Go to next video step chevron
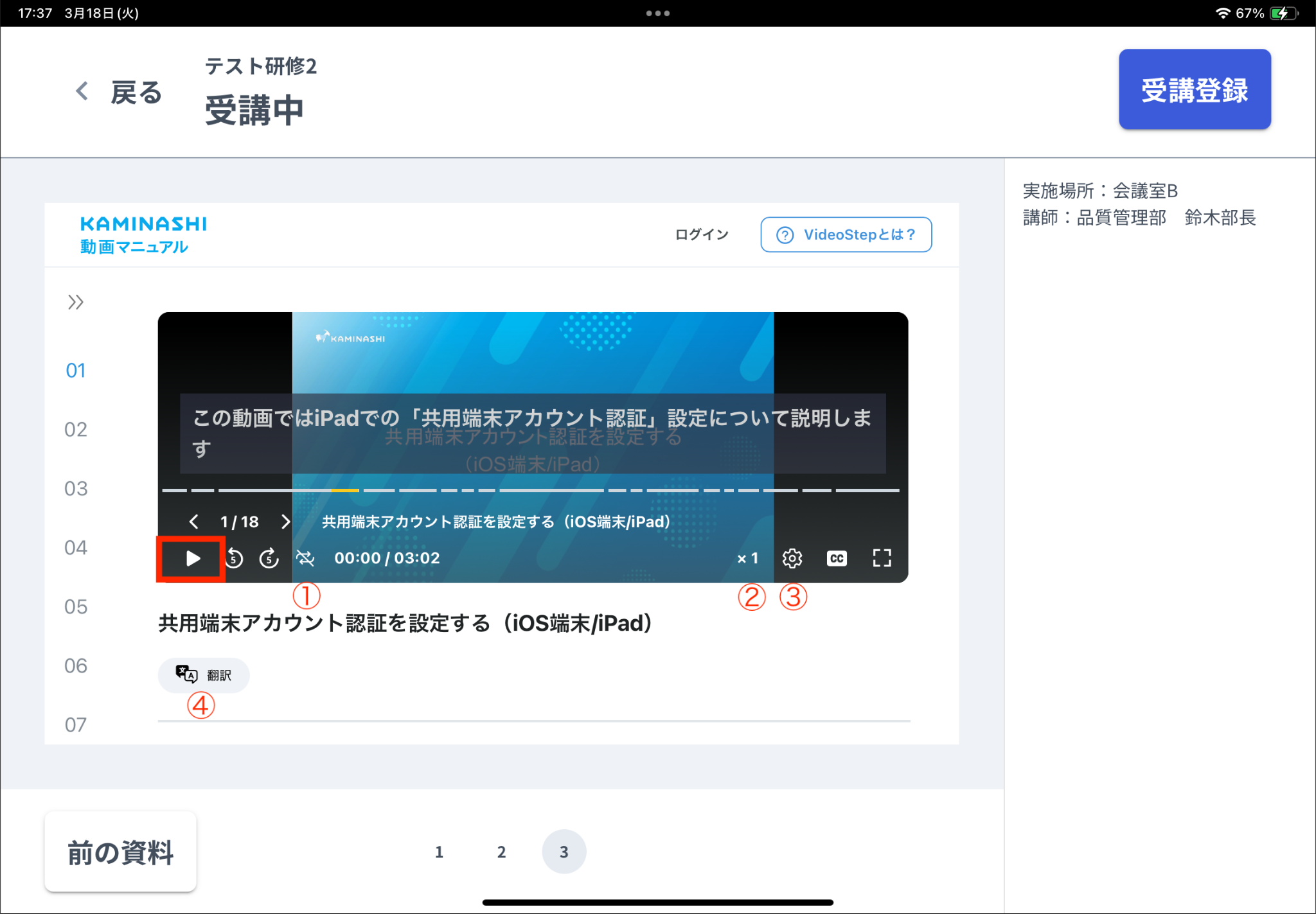 tap(286, 522)
